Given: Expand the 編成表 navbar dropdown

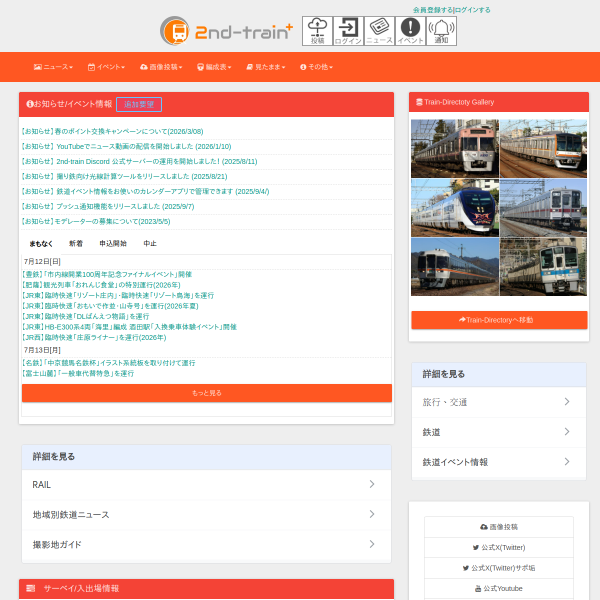Looking at the screenshot, I should [x=214, y=67].
